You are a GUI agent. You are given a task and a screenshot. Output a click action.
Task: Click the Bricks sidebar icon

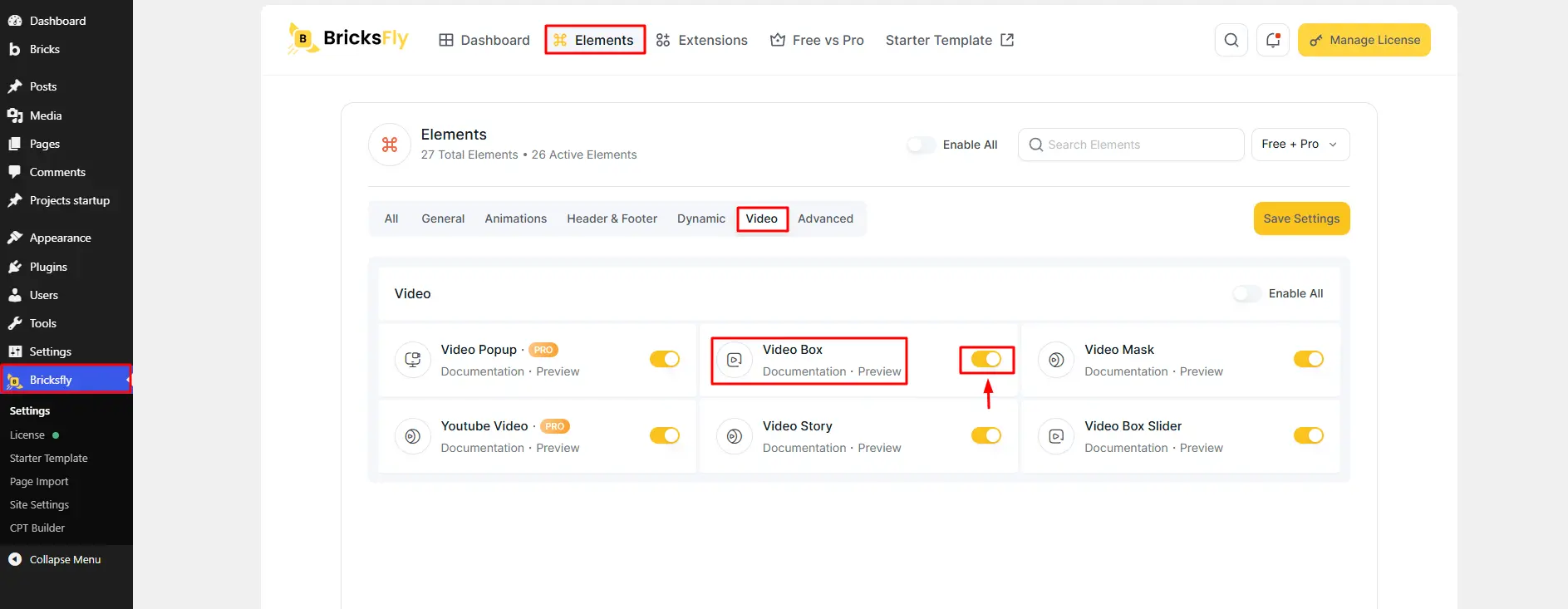[15, 49]
